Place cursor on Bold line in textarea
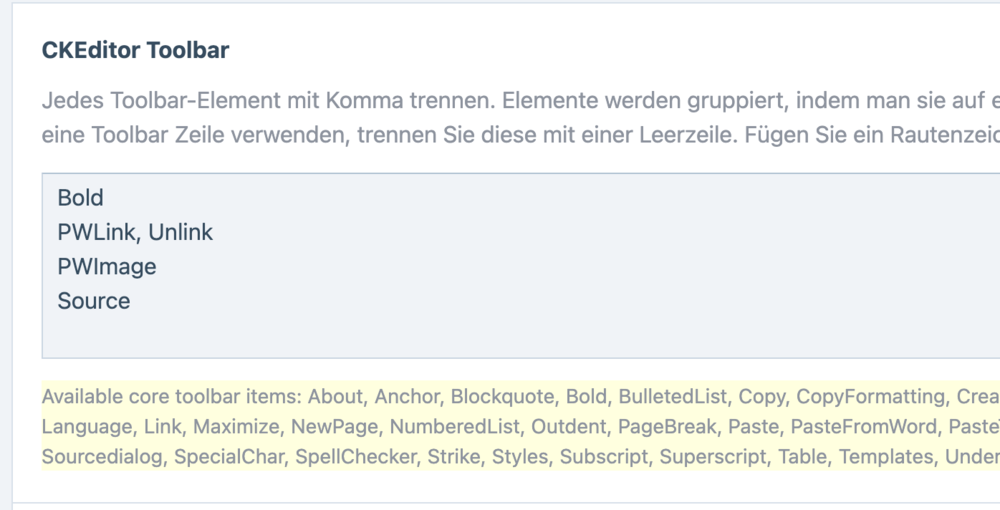The width and height of the screenshot is (1000, 510). click(81, 198)
